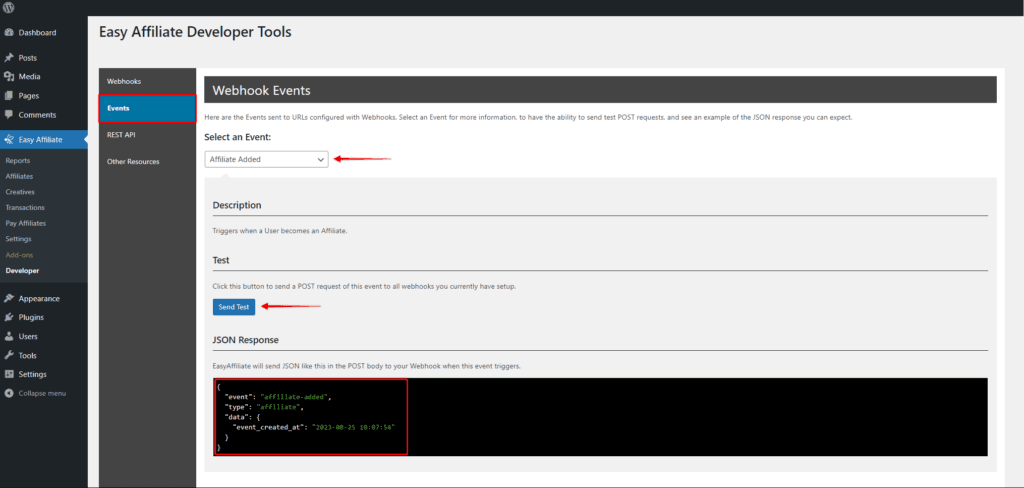
Task: Click the Pages icon in sidebar
Action: [9, 96]
